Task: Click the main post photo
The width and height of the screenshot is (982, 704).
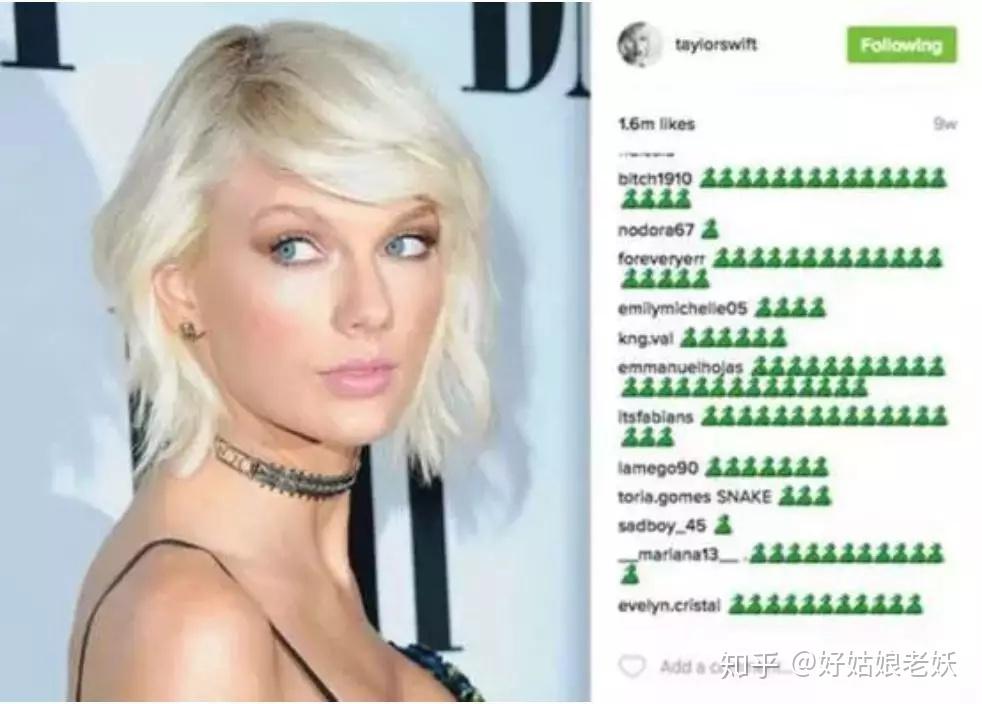Action: point(296,352)
